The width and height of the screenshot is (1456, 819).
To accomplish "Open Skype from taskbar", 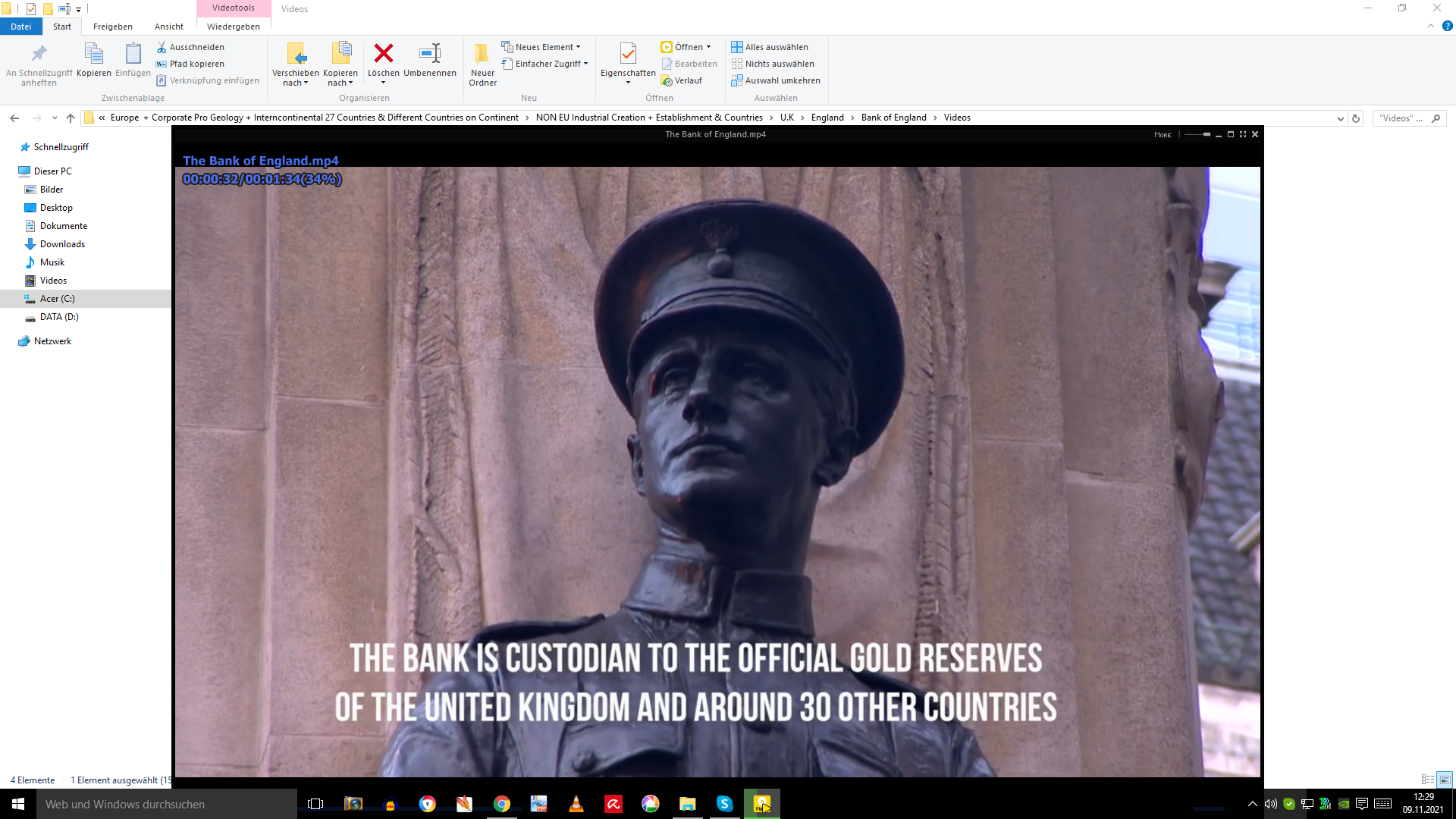I will click(x=725, y=804).
